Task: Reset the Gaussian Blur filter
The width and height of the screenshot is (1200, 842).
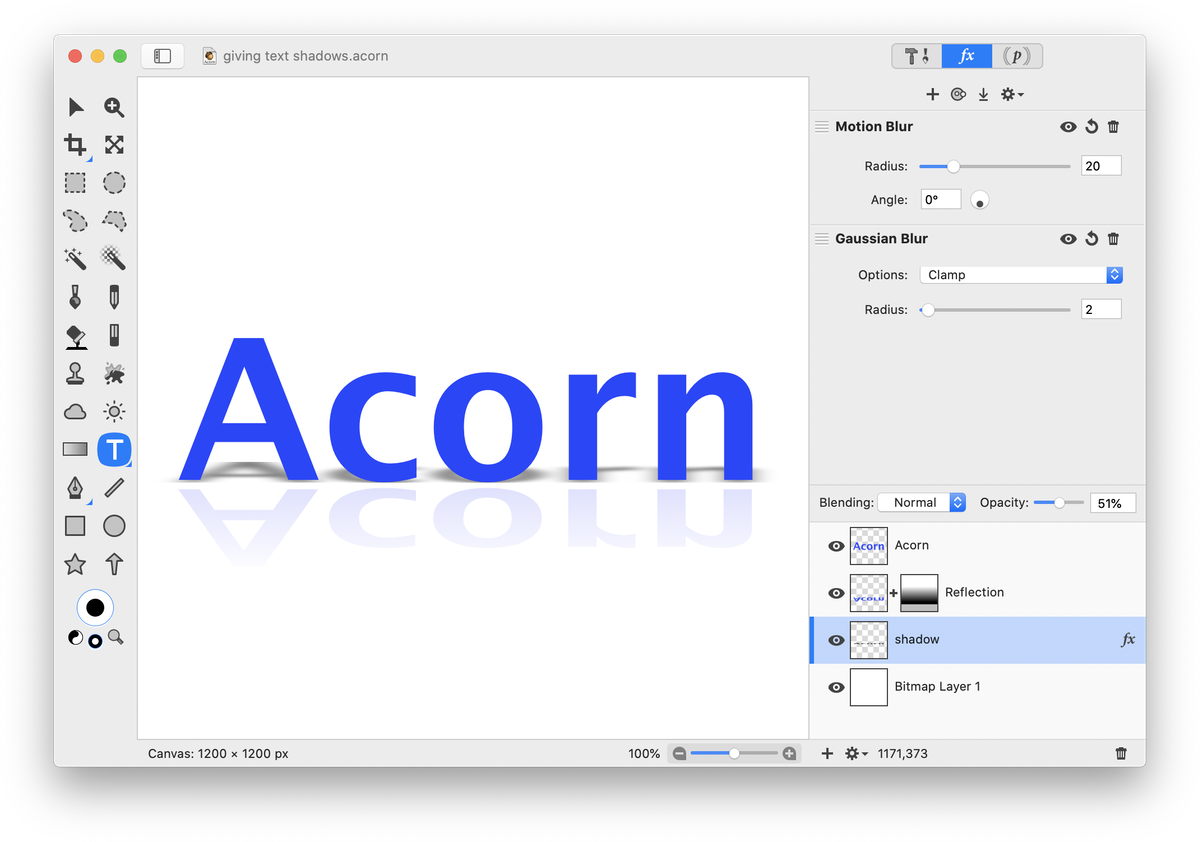Action: (x=1092, y=239)
